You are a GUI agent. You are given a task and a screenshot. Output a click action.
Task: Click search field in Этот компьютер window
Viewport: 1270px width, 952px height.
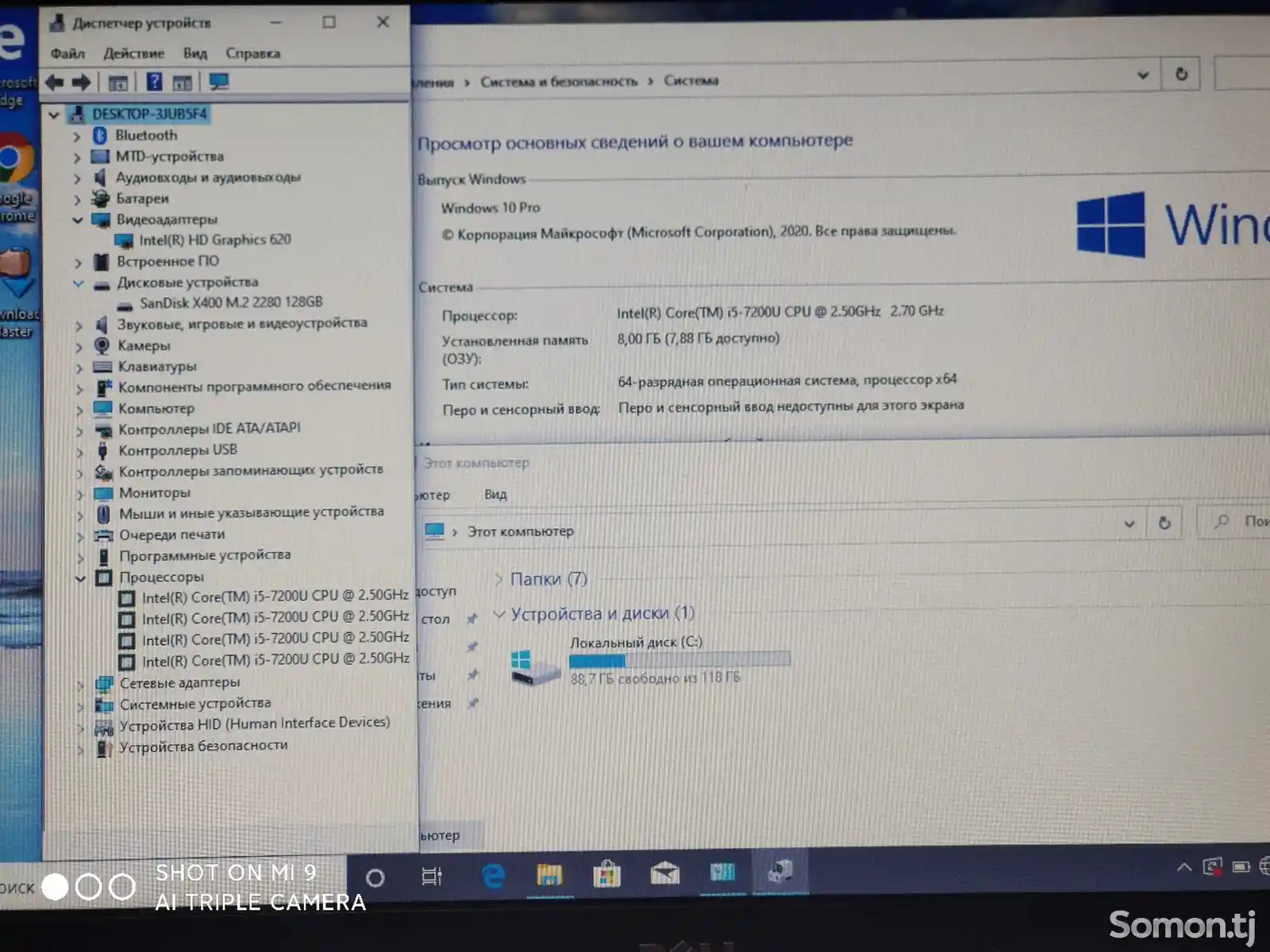click(1234, 522)
